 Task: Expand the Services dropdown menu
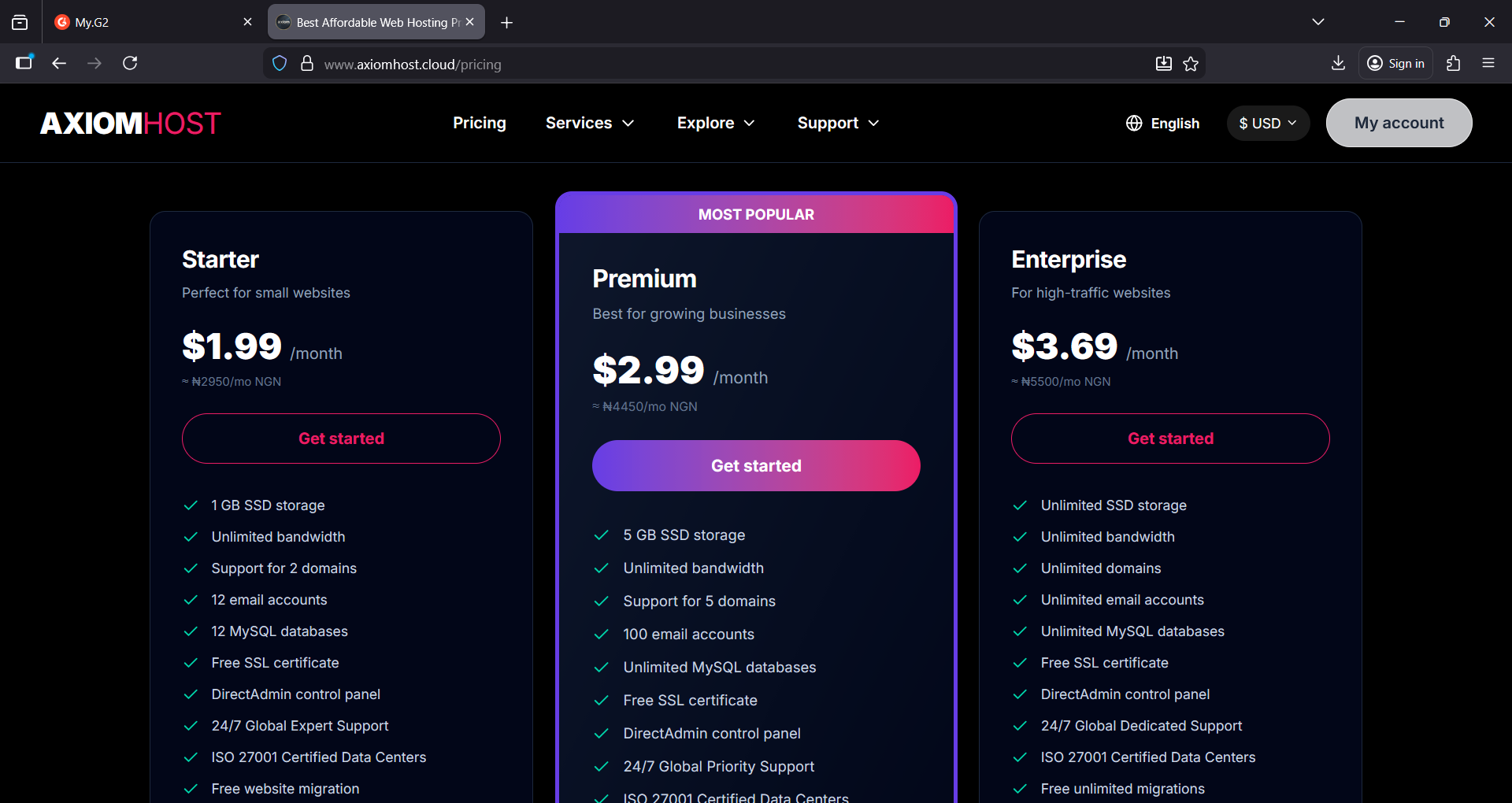pos(590,123)
